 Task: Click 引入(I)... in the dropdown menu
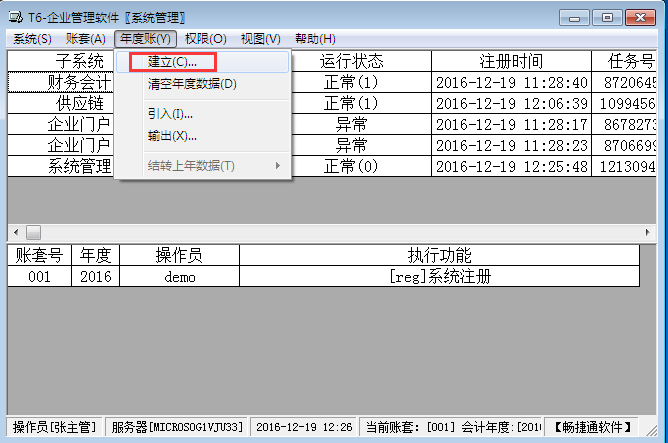coord(171,114)
